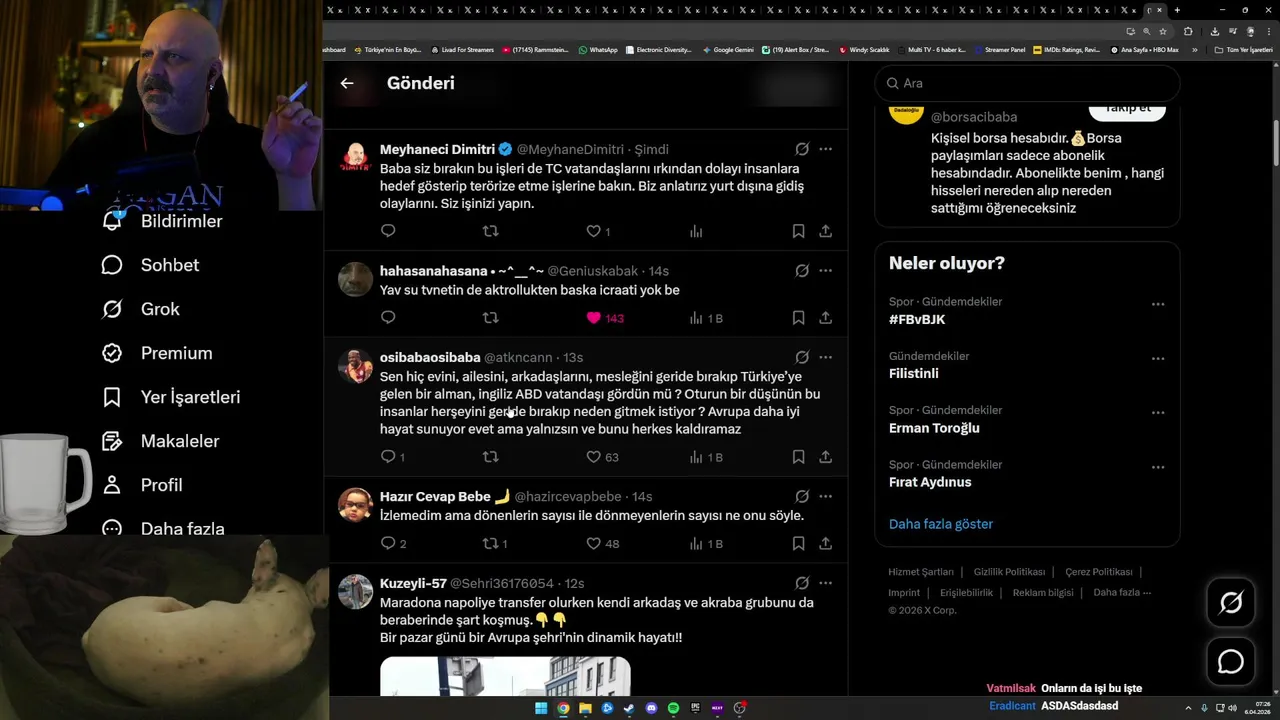Open Discord from the taskbar
This screenshot has width=1280, height=720.
tap(651, 708)
